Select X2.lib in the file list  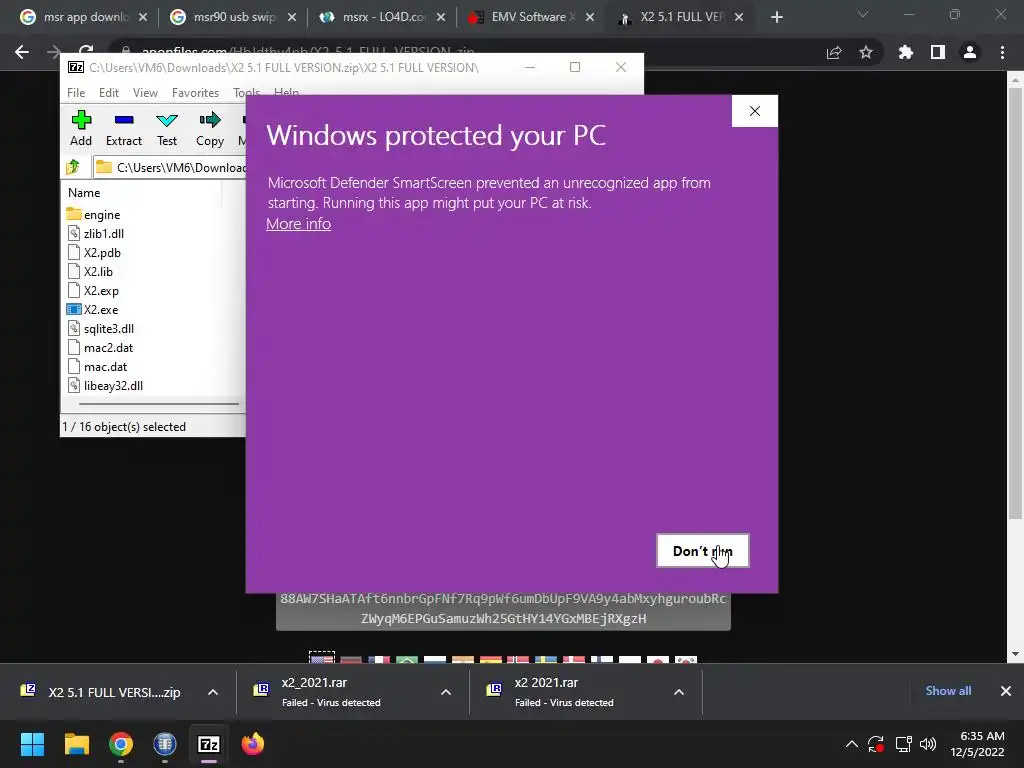click(90, 271)
